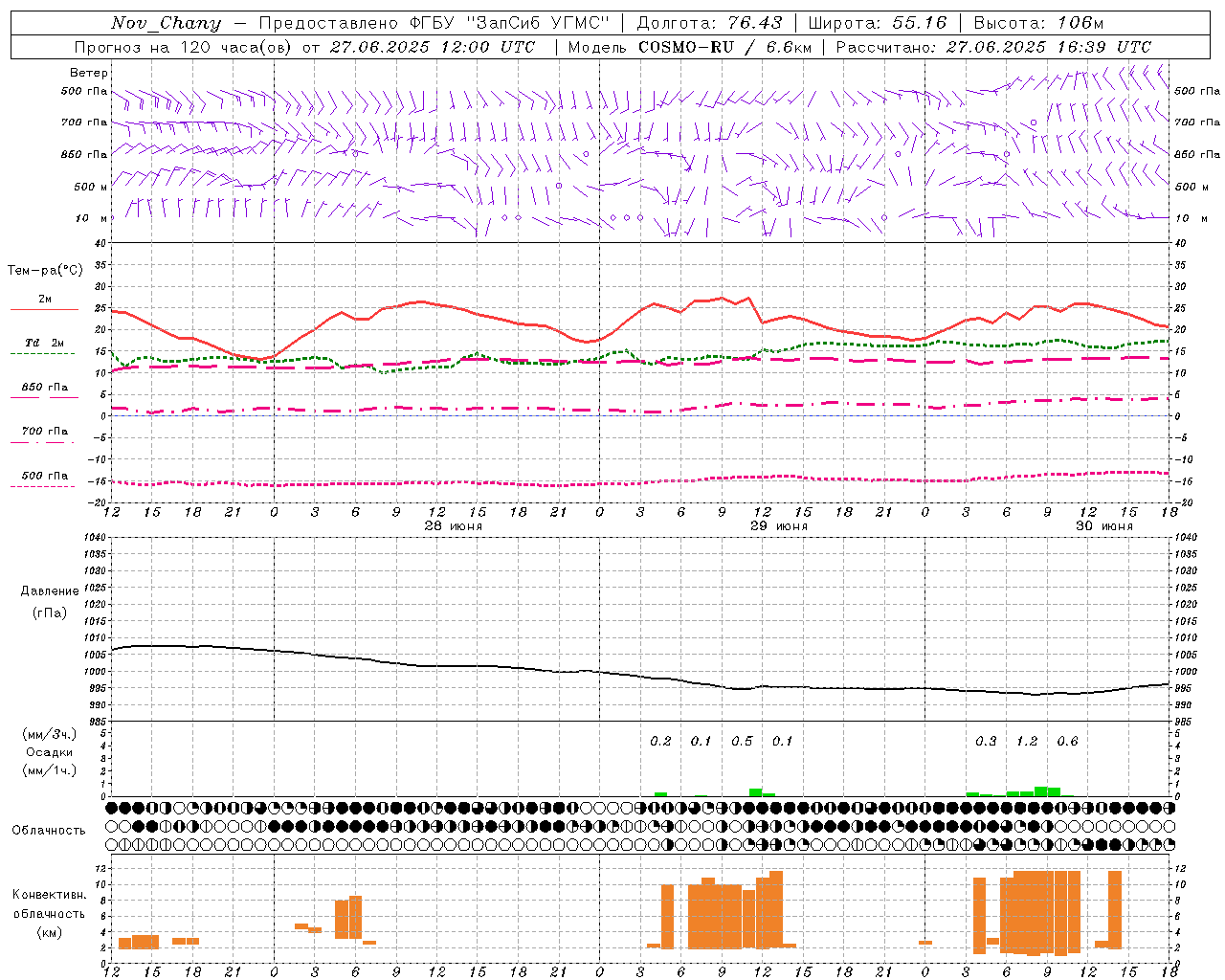Click the dotted 500 гПа temperature legend line
This screenshot has width=1225, height=980.
coord(42,486)
